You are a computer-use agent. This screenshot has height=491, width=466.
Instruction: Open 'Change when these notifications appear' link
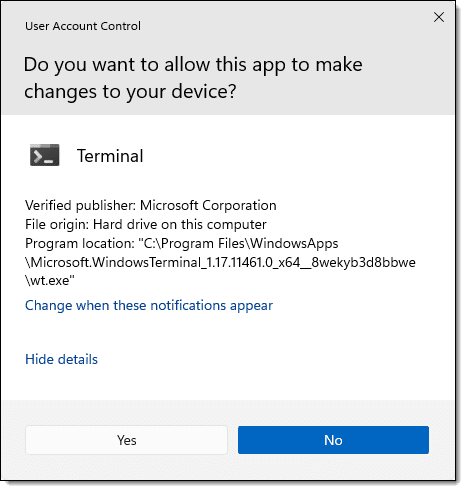(x=149, y=306)
